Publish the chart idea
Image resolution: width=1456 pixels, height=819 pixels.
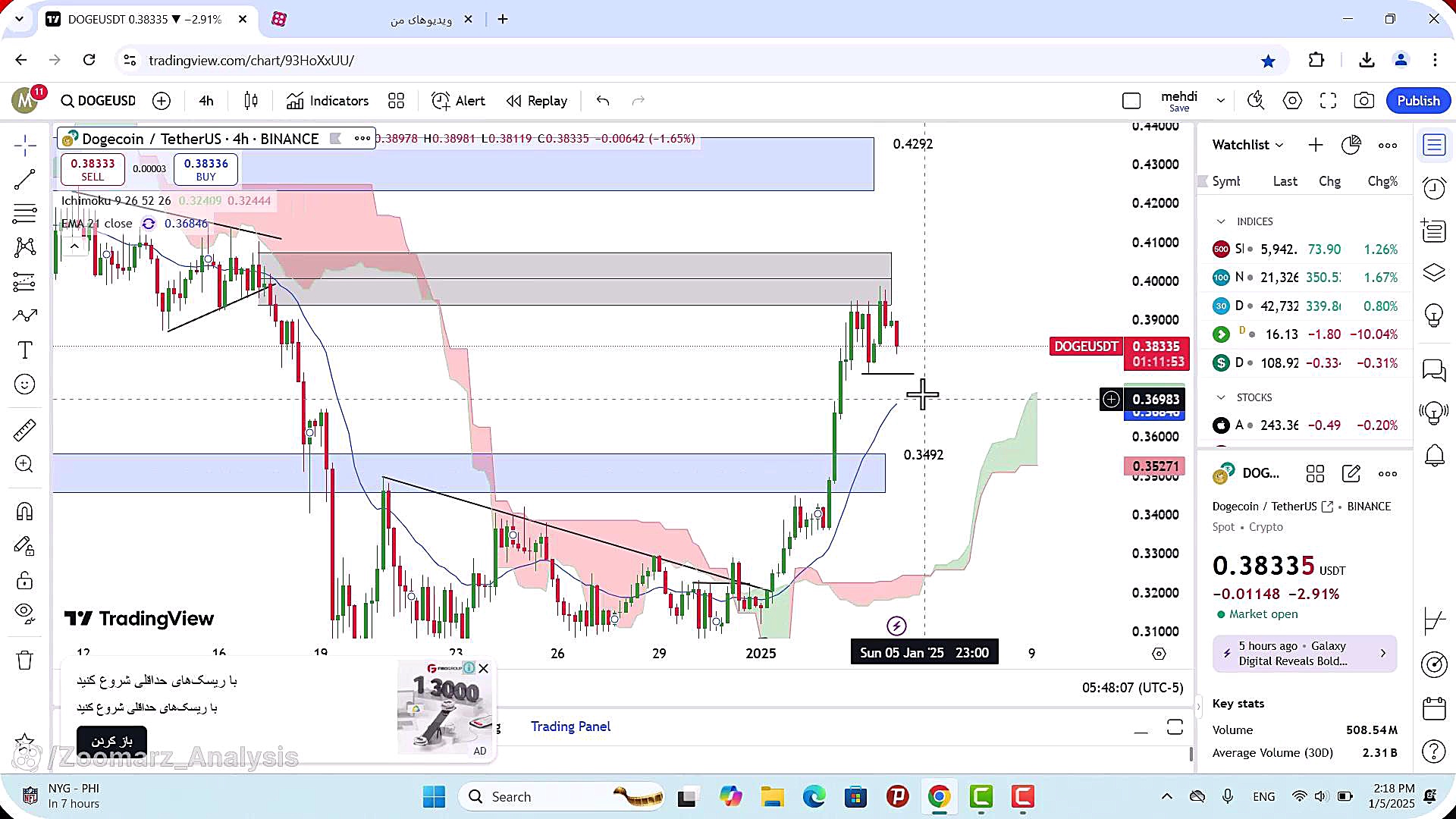coord(1418,101)
